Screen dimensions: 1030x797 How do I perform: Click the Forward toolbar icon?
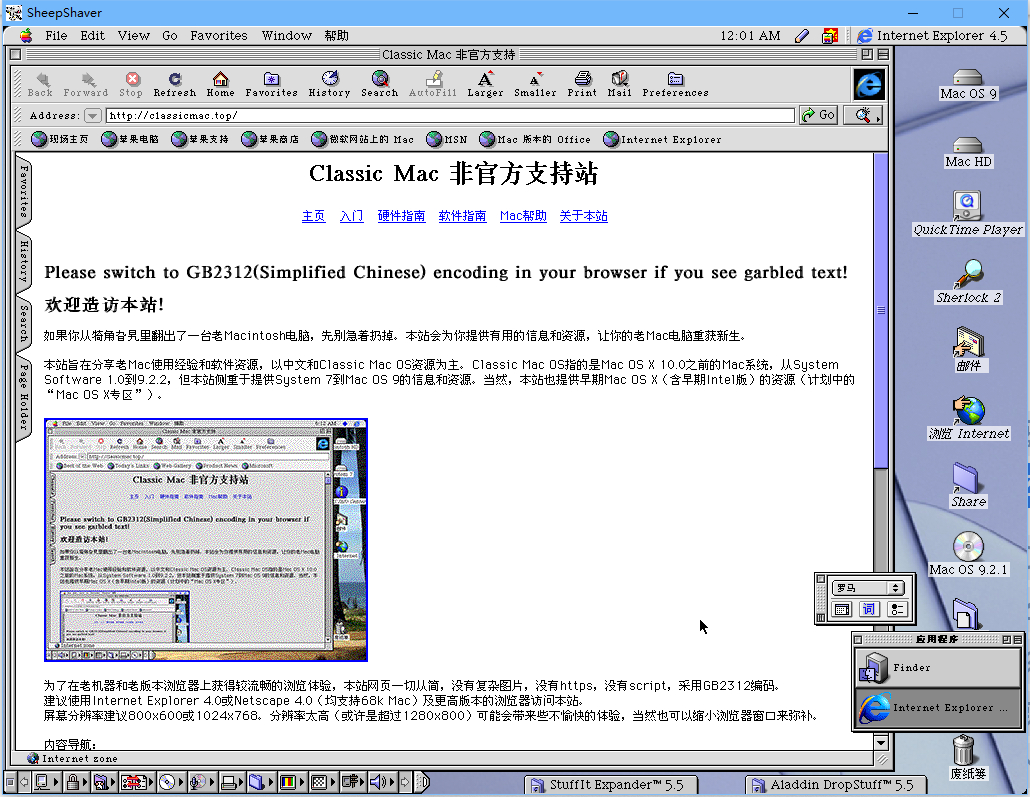86,84
